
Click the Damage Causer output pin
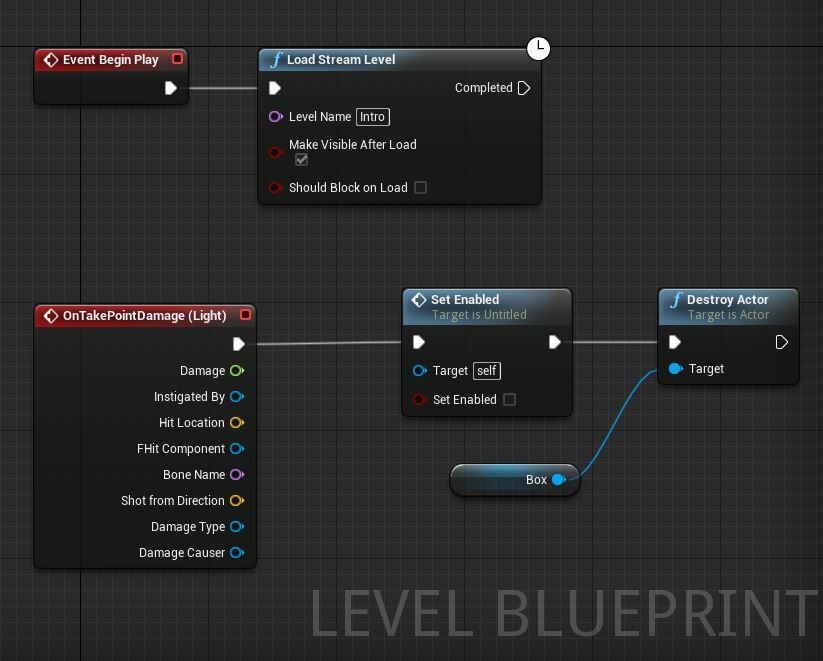click(x=237, y=552)
